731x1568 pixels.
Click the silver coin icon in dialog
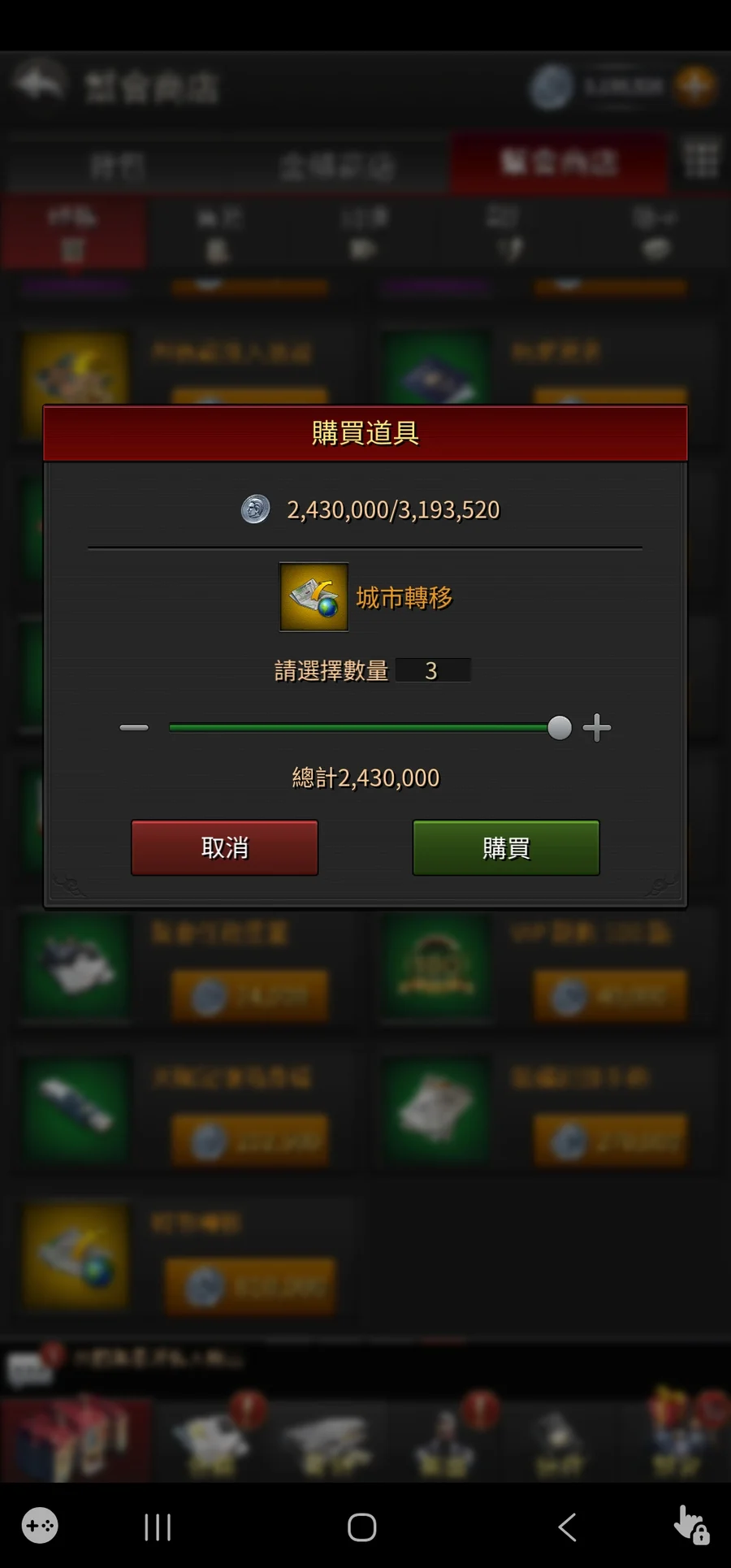point(255,509)
